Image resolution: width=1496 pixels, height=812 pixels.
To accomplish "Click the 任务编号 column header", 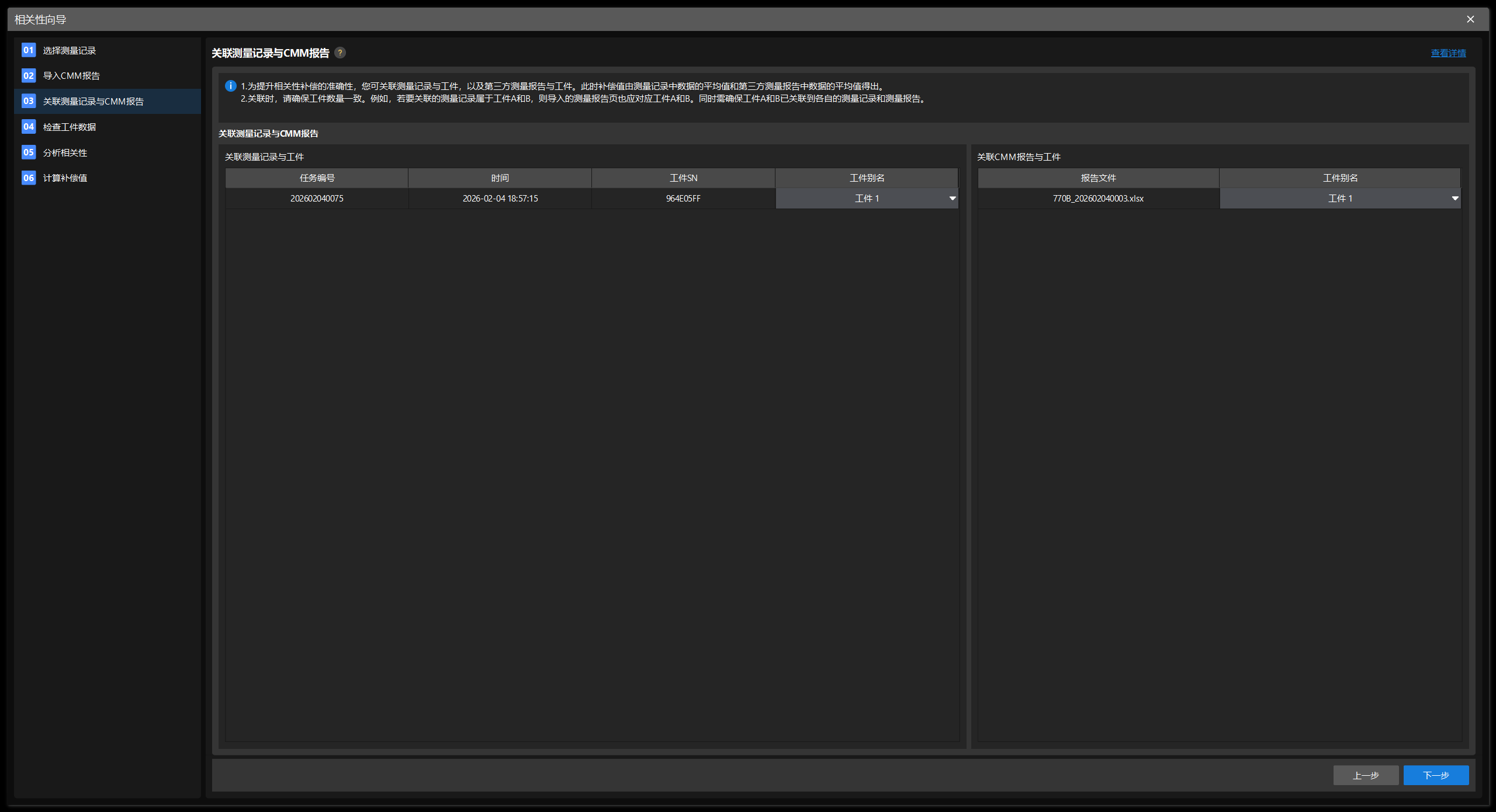I will tap(317, 178).
